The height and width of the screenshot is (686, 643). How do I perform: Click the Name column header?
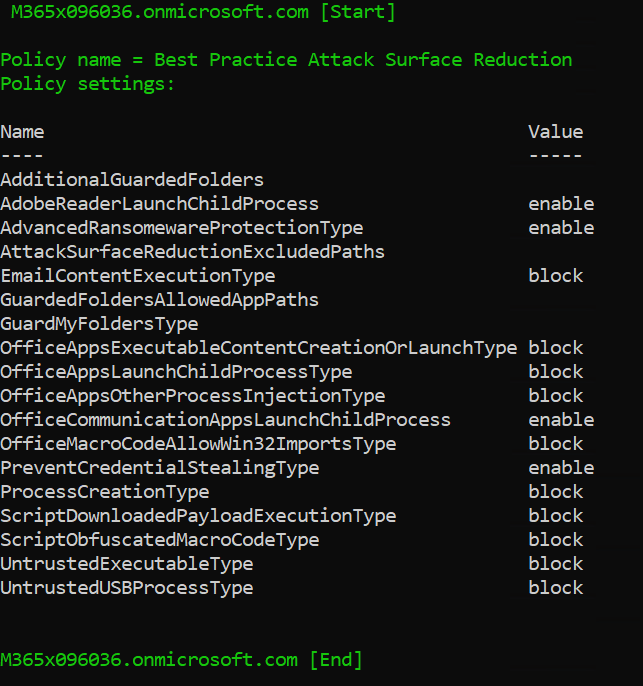pos(22,132)
